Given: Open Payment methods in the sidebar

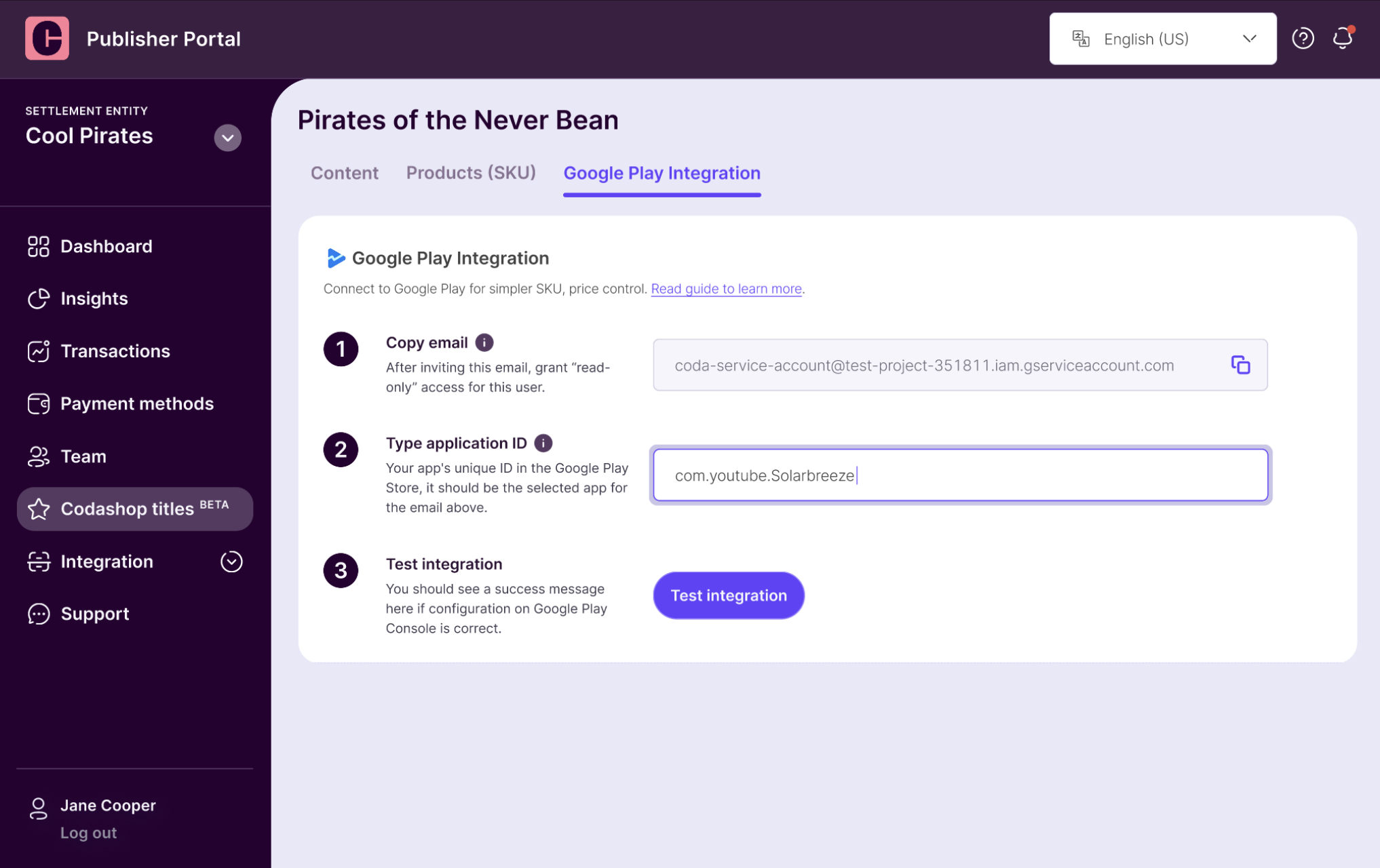Looking at the screenshot, I should coord(135,403).
